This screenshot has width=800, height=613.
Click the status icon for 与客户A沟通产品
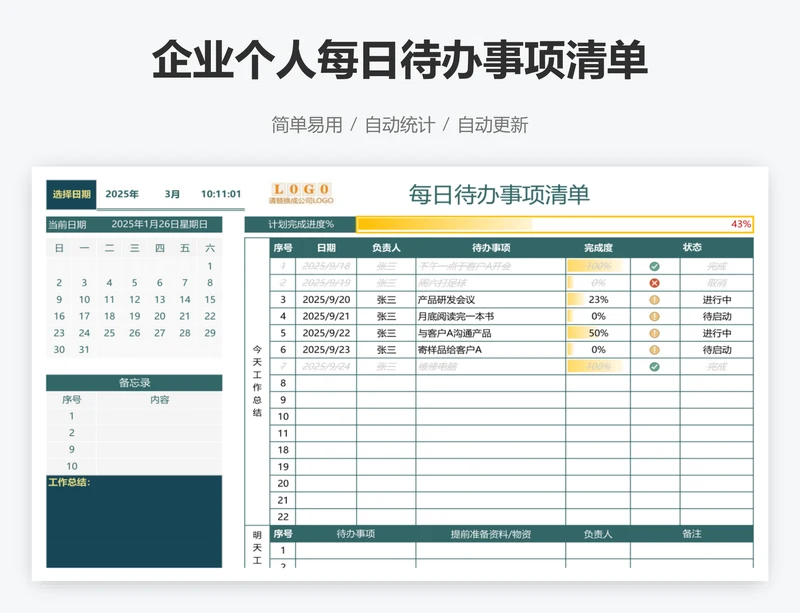(654, 333)
